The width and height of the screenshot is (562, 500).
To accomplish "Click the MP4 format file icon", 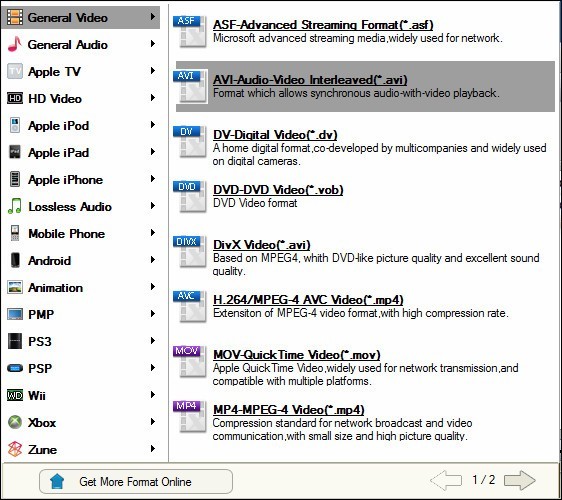I will click(190, 416).
